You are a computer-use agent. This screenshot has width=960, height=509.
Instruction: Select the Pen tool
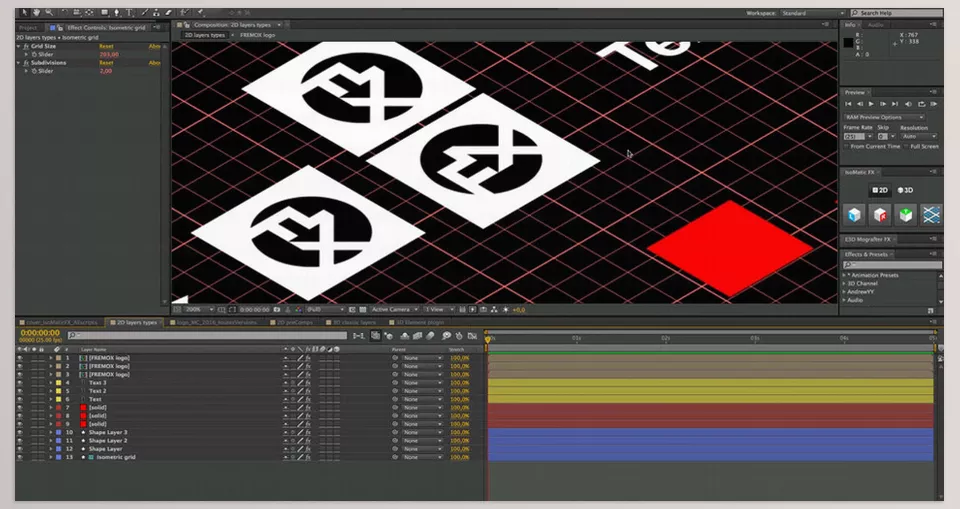[x=117, y=12]
